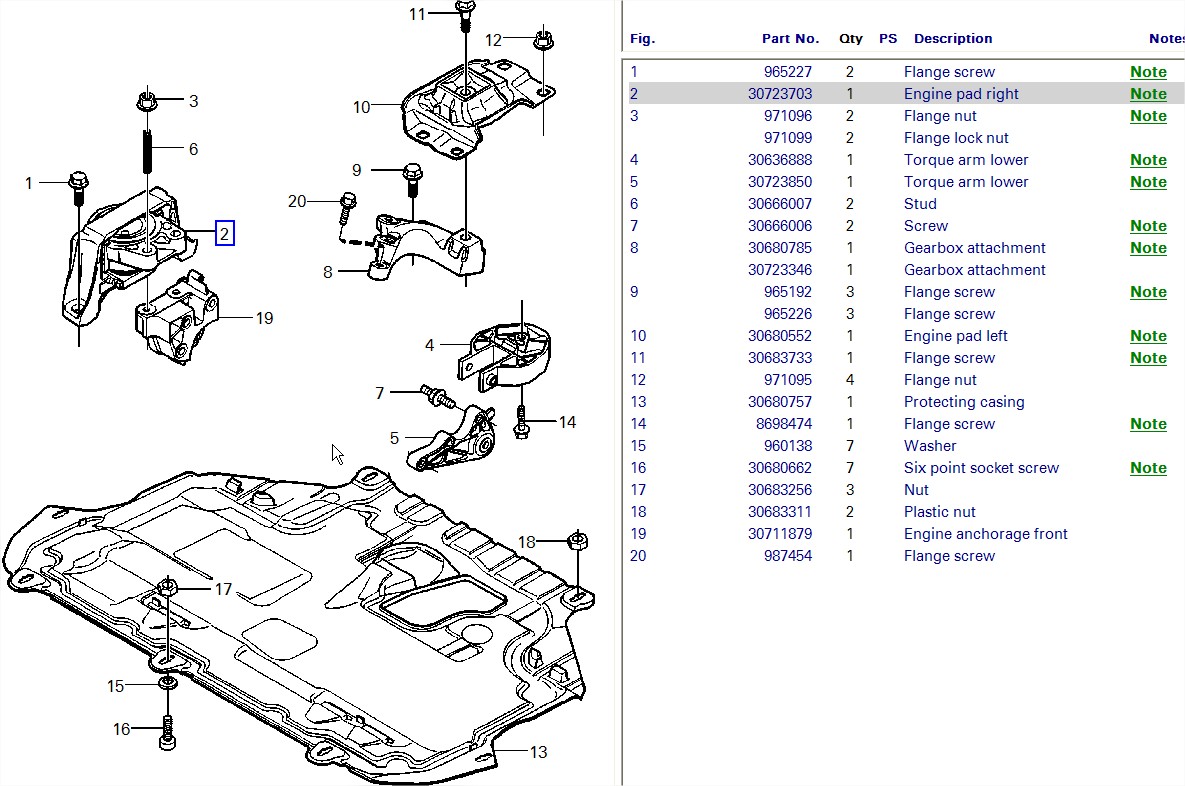The image size is (1185, 786).
Task: Click the Fig. column header
Action: 642,39
